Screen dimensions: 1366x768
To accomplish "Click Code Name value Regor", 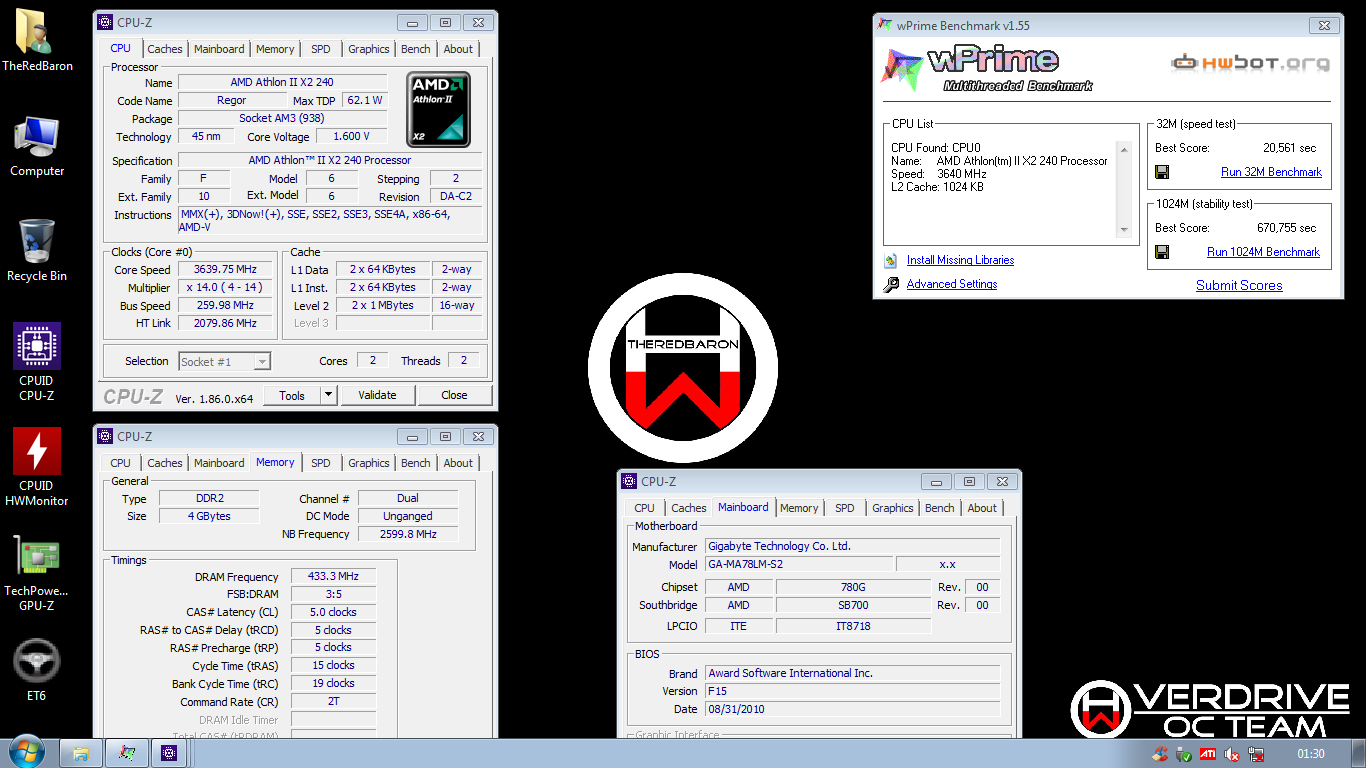I will pyautogui.click(x=231, y=100).
